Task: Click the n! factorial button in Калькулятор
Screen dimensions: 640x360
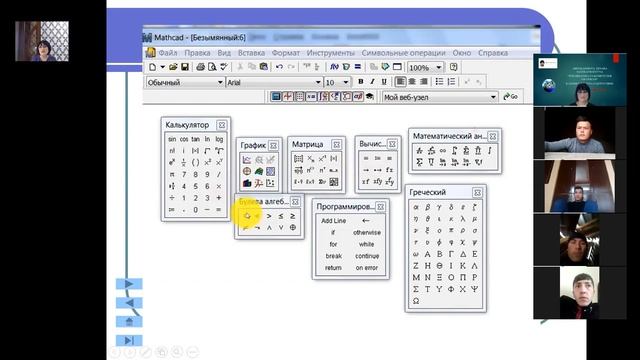Action: [172, 151]
